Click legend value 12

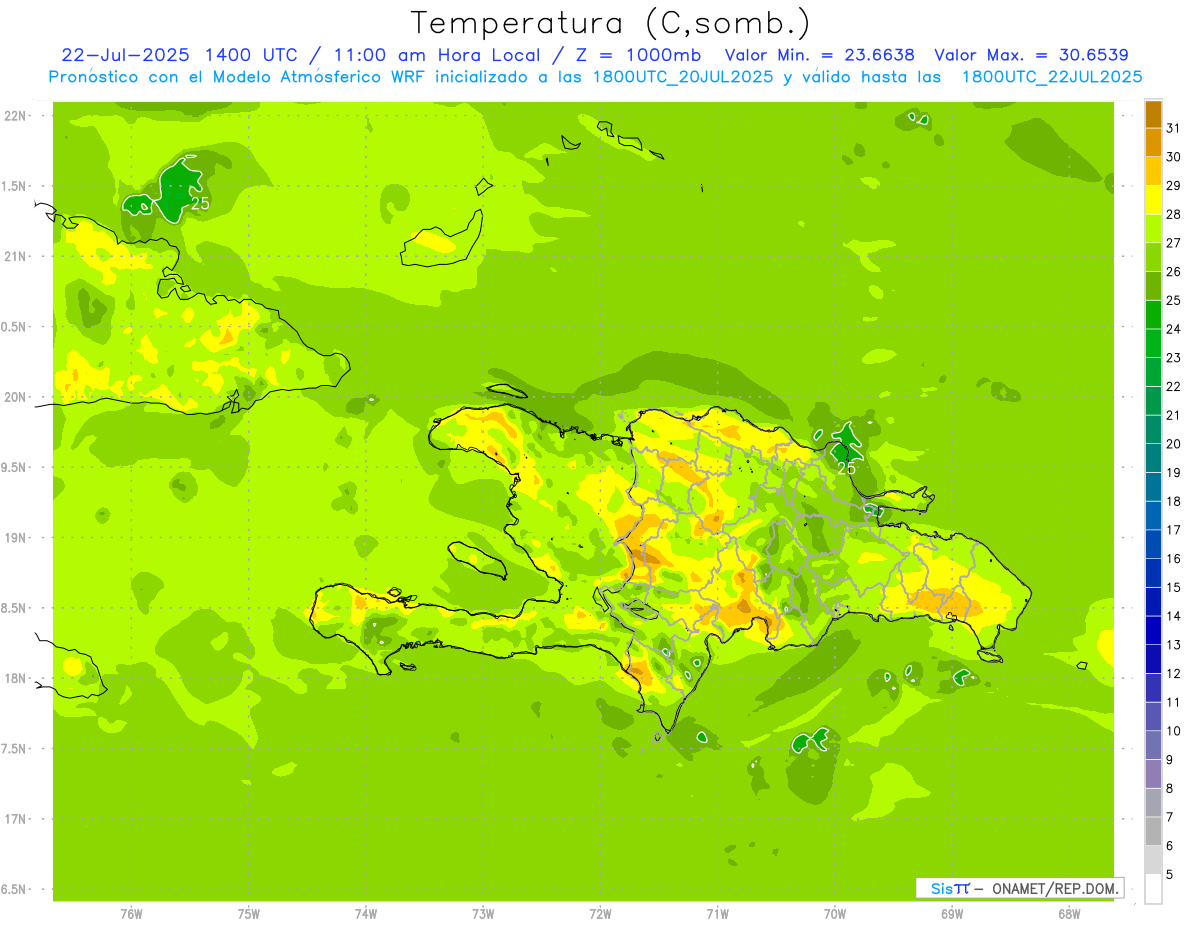(1174, 674)
